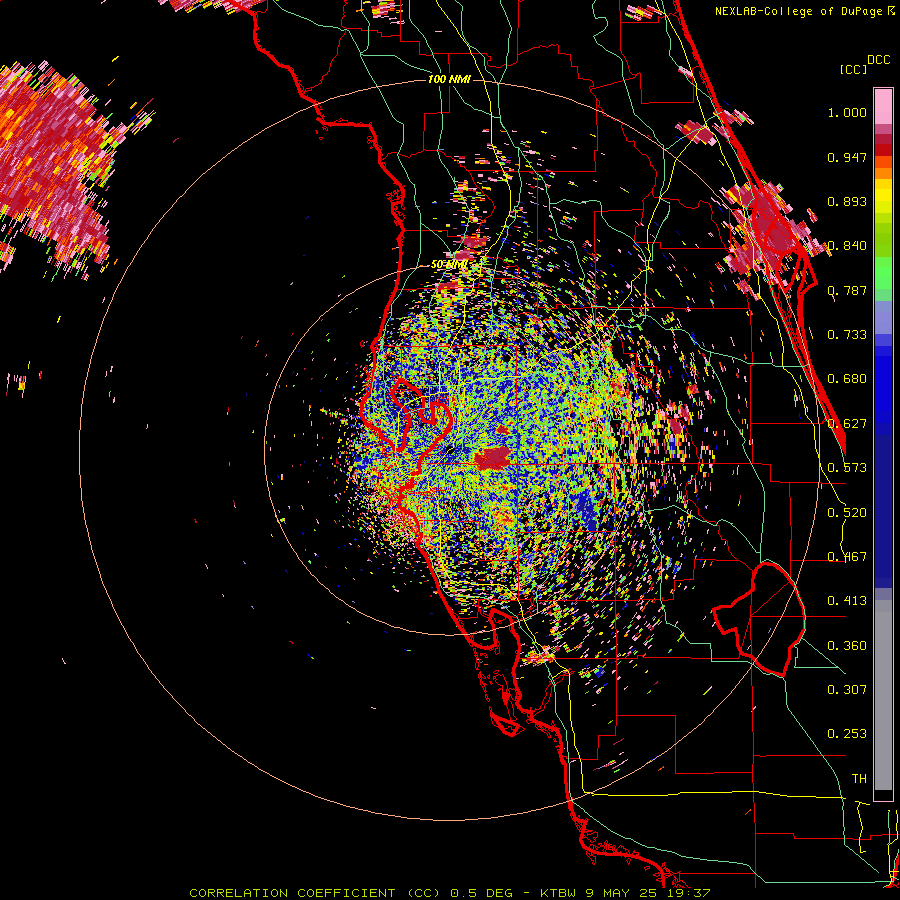The width and height of the screenshot is (900, 900).
Task: Select the 0.467 legend value
Action: pos(847,557)
